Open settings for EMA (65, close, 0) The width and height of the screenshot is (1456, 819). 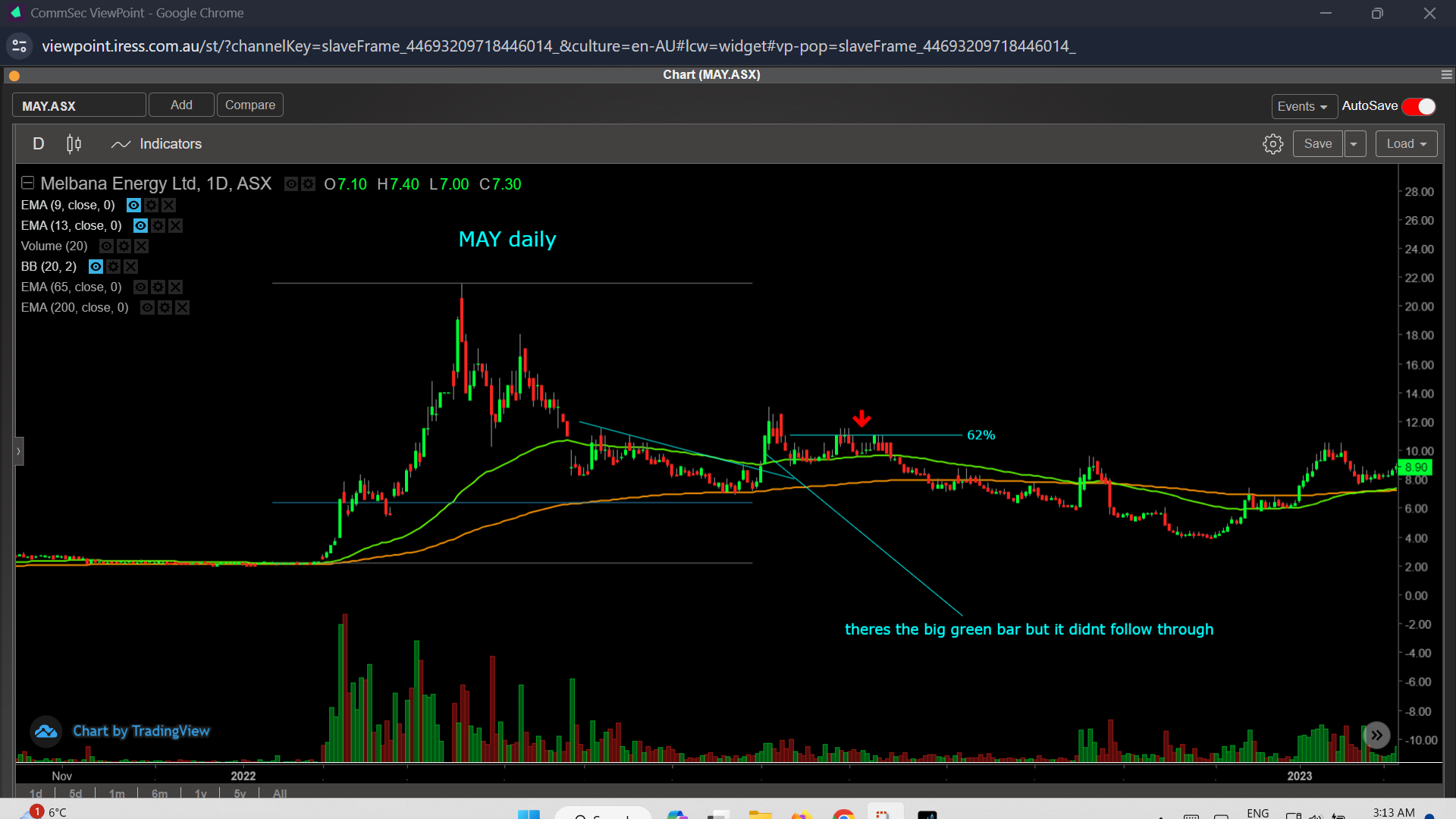(158, 287)
